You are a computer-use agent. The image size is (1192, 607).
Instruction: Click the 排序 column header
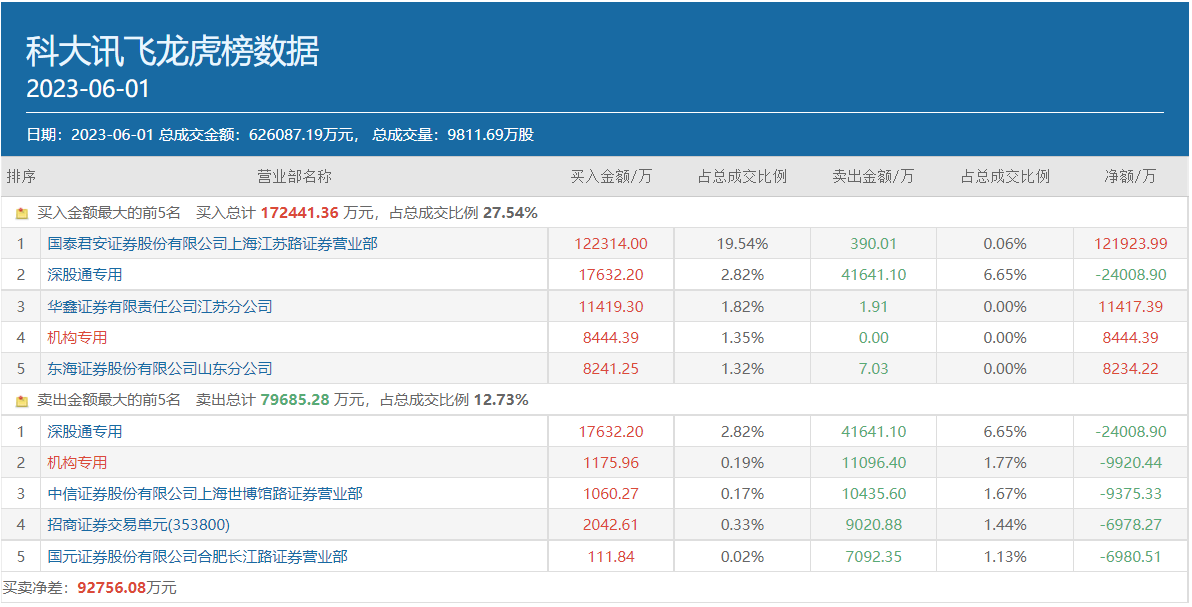tap(21, 177)
